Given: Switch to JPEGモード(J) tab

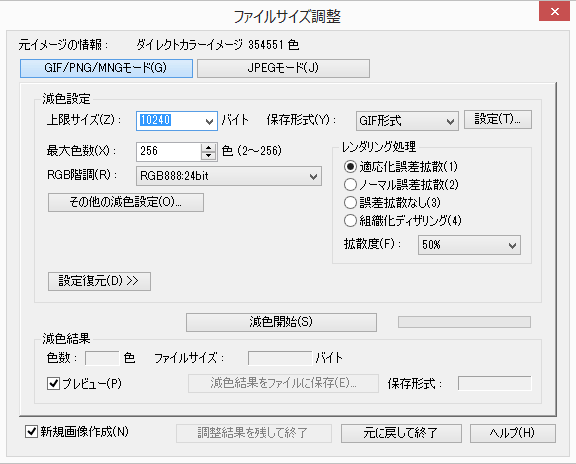Looking at the screenshot, I should point(283,68).
